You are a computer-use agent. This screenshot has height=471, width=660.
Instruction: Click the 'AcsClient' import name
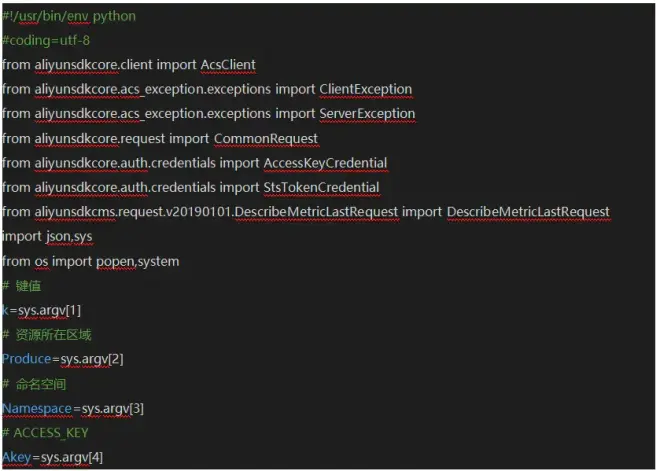(x=228, y=65)
